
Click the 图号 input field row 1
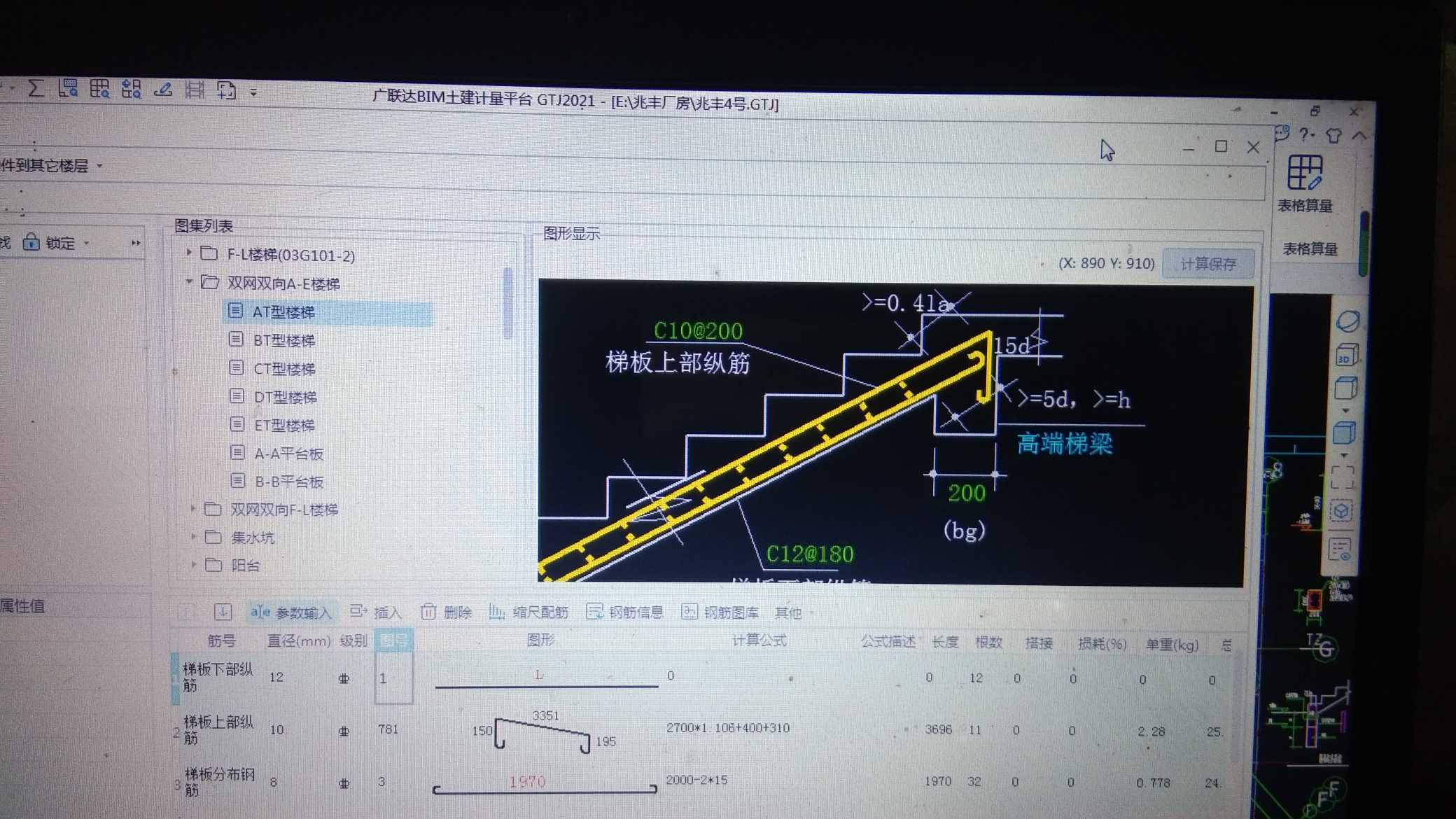click(x=385, y=676)
